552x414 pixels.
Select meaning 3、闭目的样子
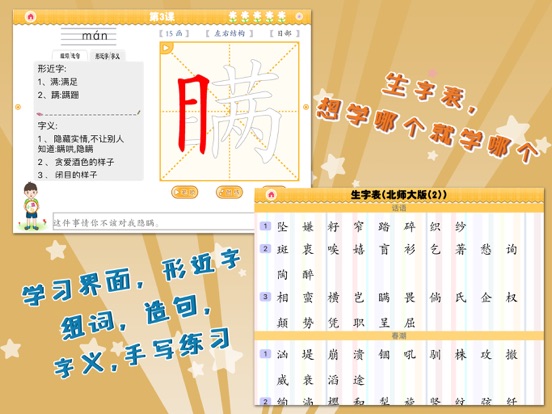[x=67, y=175]
